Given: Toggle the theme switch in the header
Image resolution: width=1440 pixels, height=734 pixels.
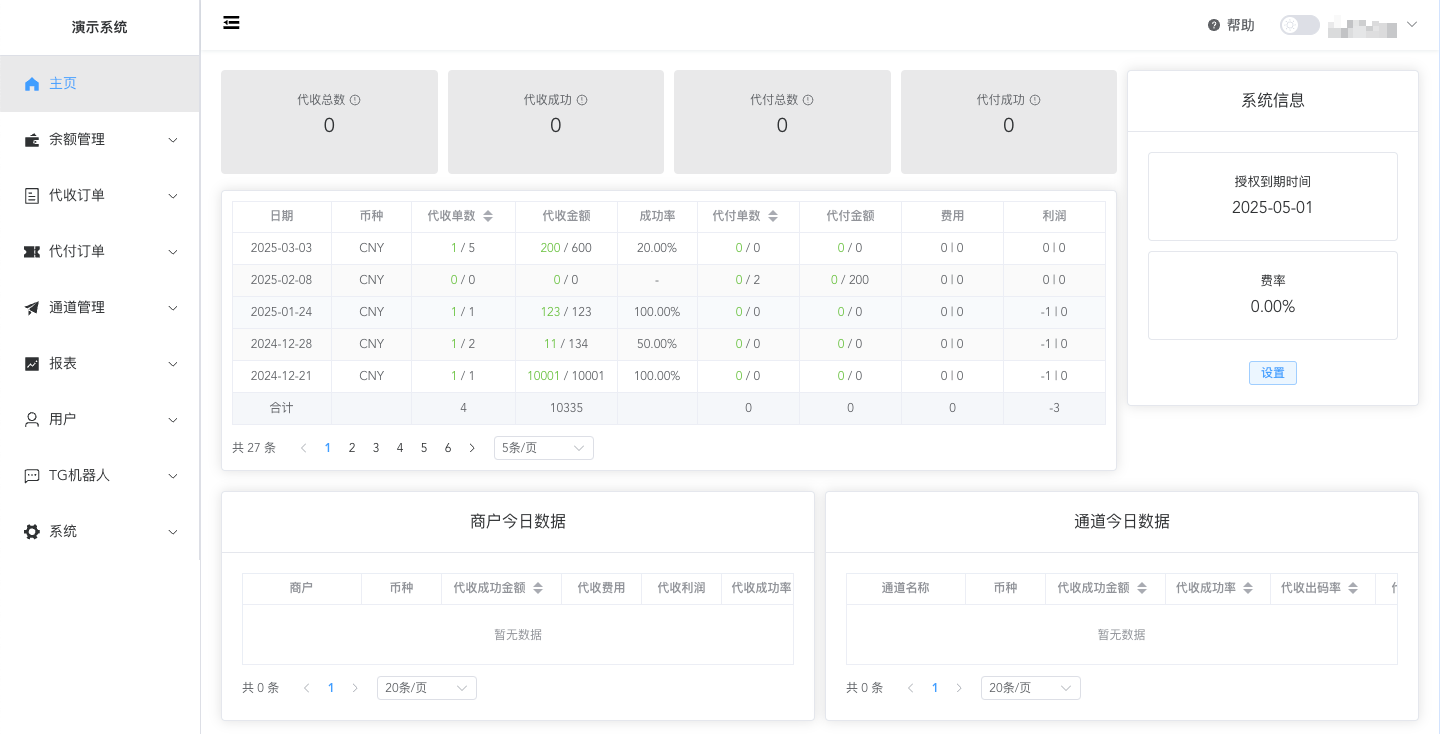Looking at the screenshot, I should click(x=1299, y=25).
